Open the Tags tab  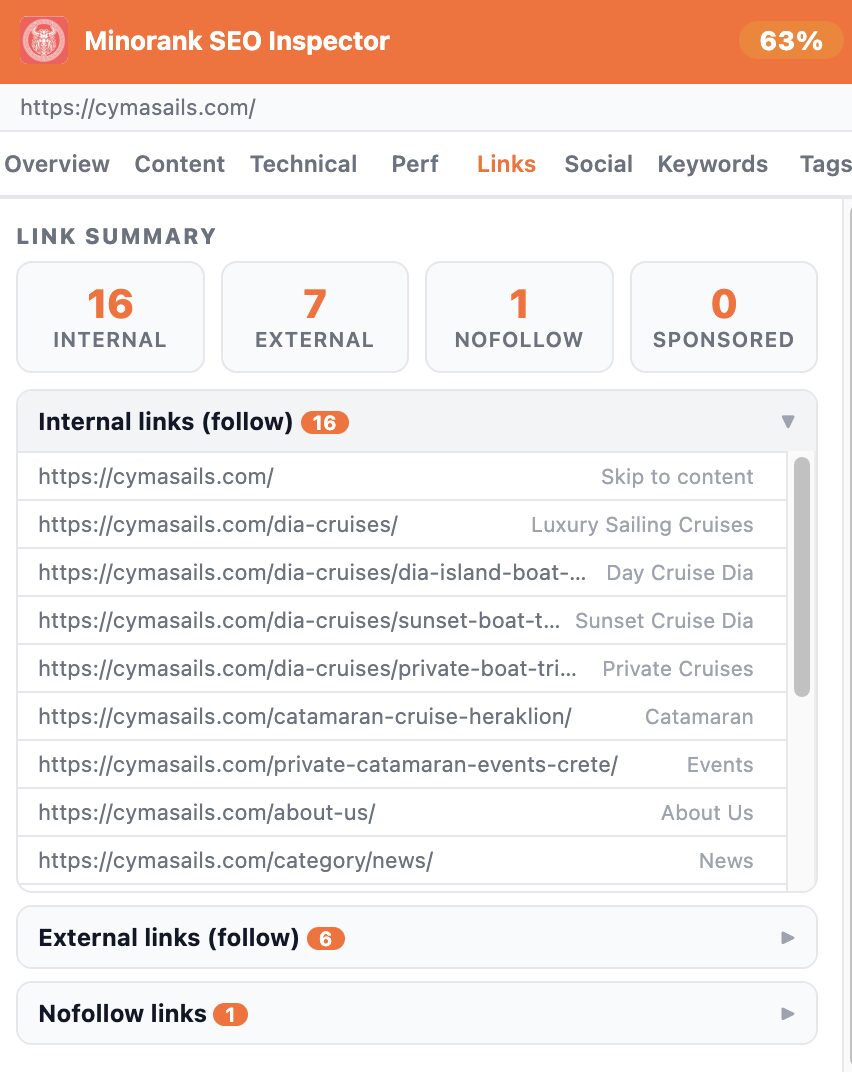(x=825, y=164)
